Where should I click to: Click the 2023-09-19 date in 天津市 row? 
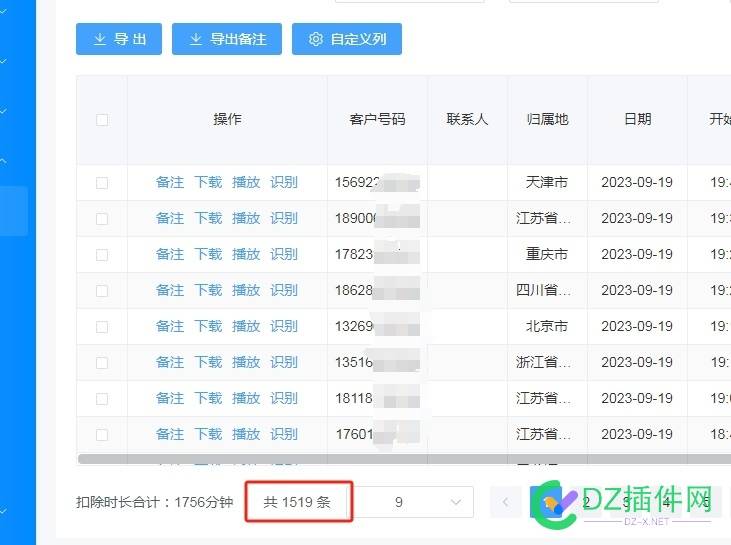(x=637, y=182)
